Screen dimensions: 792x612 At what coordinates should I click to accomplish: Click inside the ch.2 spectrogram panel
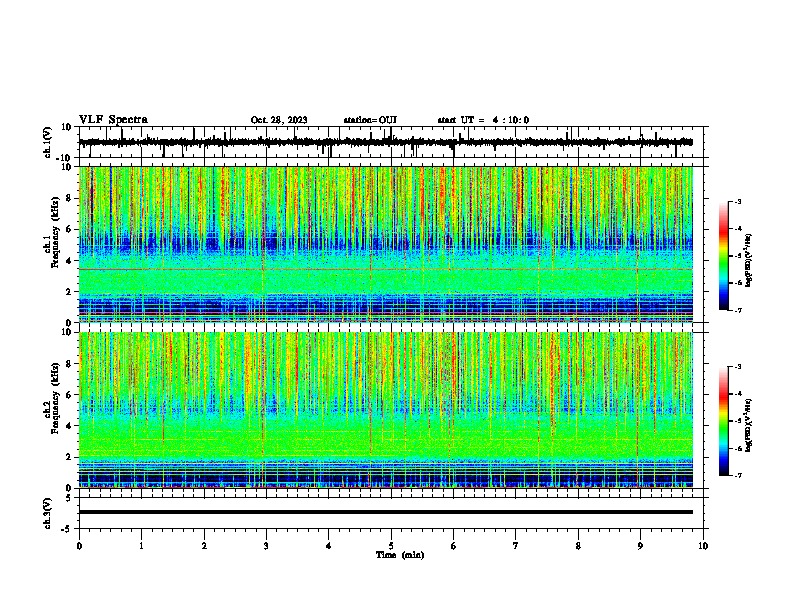point(386,410)
